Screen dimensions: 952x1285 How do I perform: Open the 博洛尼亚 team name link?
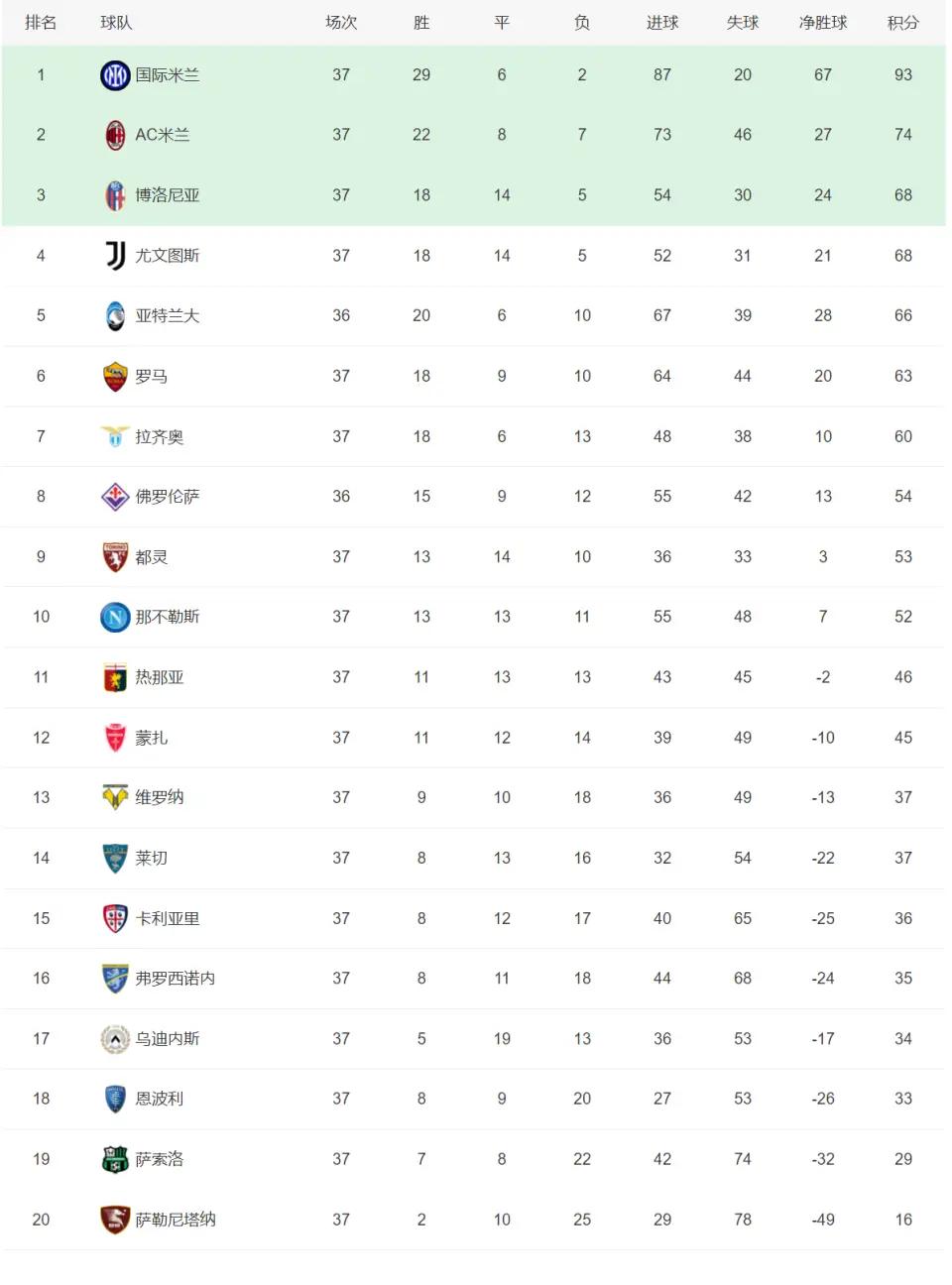168,195
